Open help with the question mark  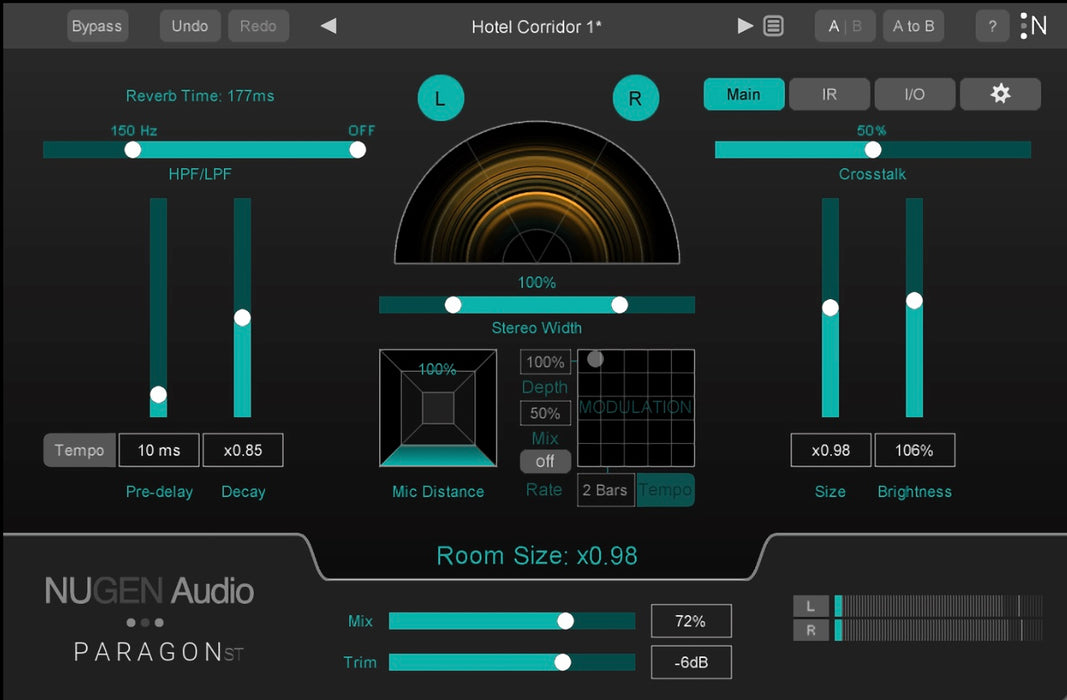(x=991, y=26)
